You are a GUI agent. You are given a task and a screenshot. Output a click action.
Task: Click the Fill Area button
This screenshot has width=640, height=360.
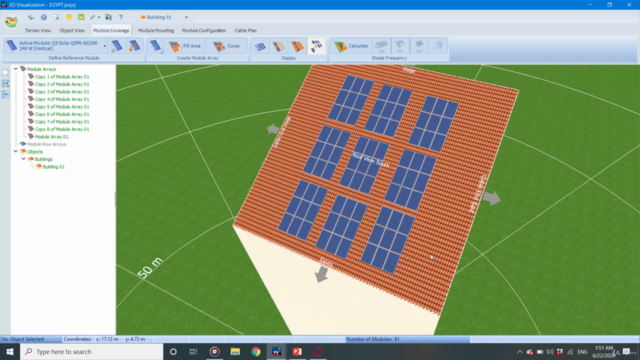click(x=185, y=46)
